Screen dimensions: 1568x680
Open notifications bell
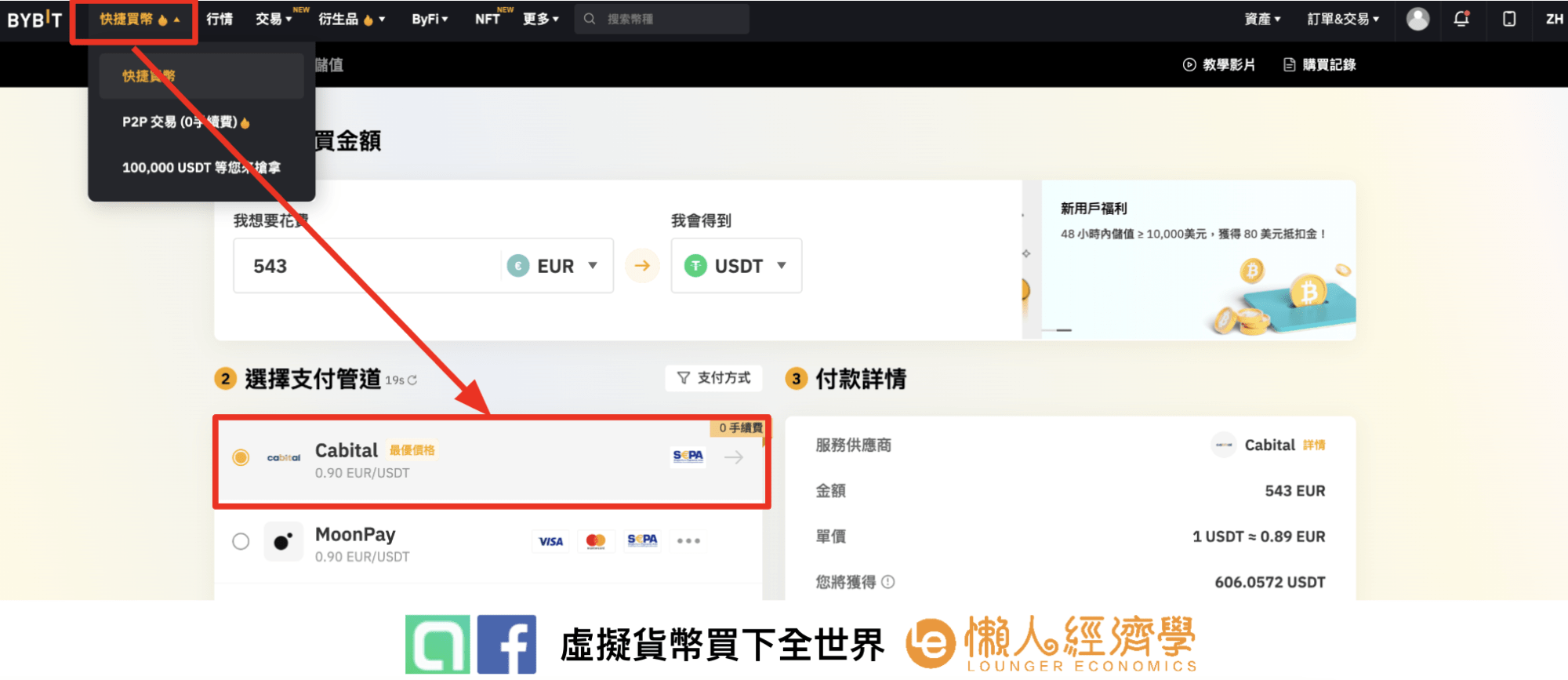pyautogui.click(x=1461, y=19)
